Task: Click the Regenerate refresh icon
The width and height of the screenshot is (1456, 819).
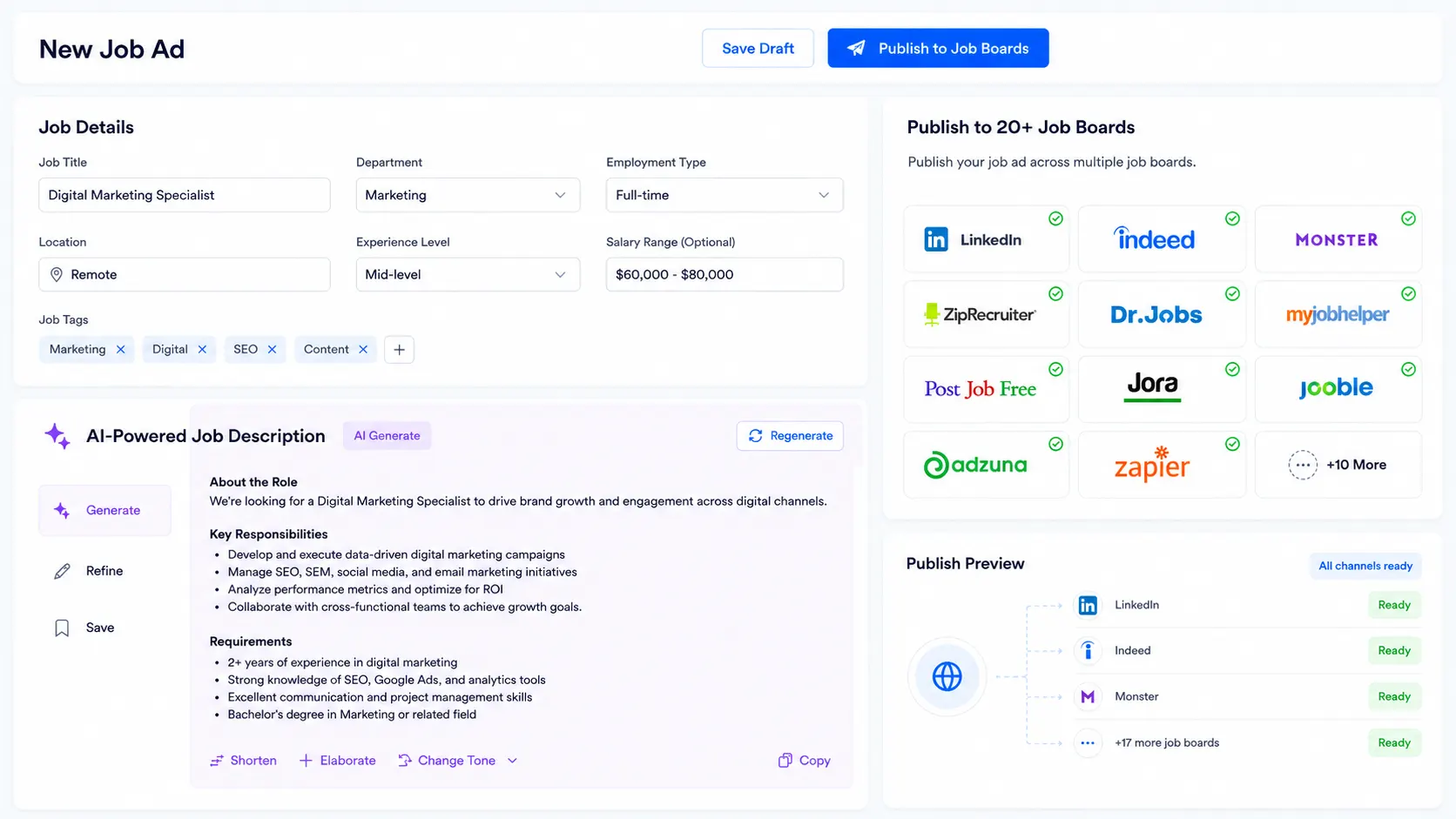Action: pyautogui.click(x=756, y=435)
